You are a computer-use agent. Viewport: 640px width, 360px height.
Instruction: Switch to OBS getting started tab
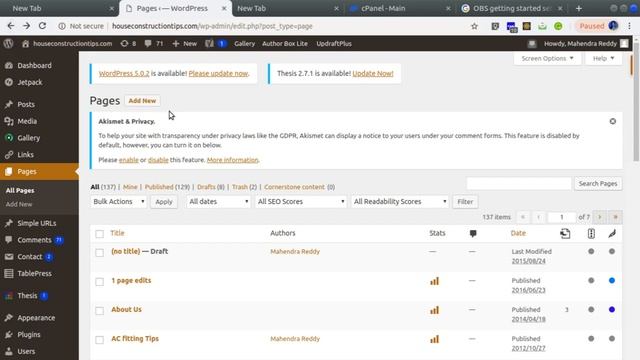511,8
